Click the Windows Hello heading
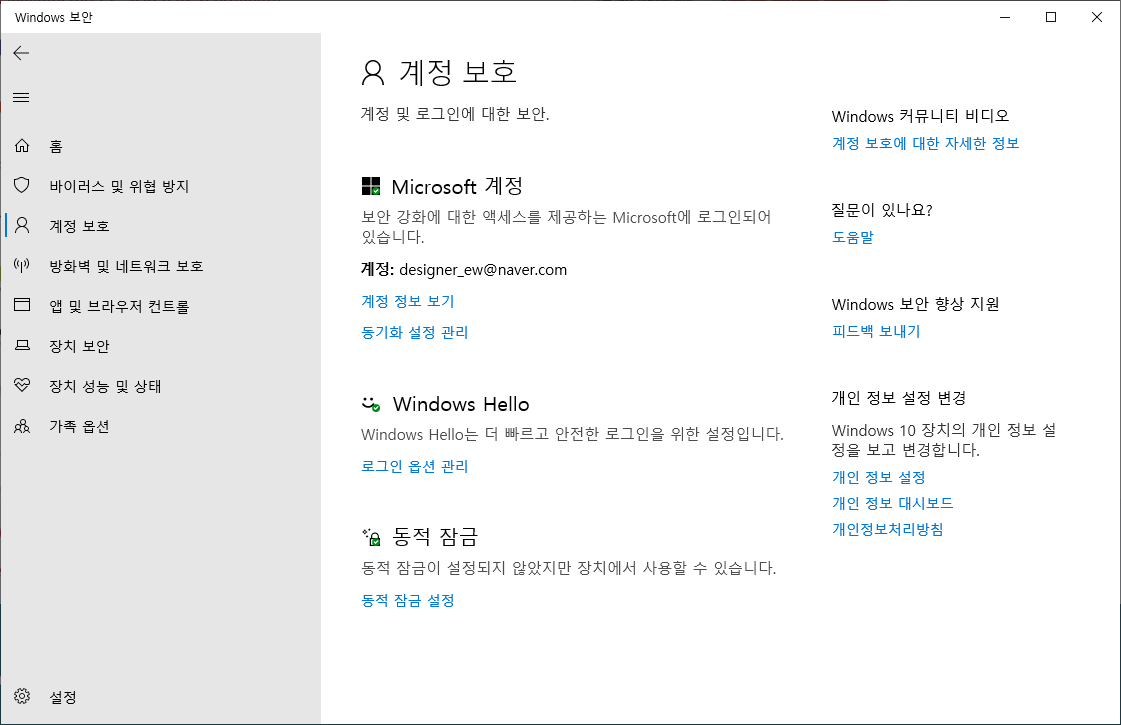Viewport: 1121px width, 725px height. (x=461, y=404)
